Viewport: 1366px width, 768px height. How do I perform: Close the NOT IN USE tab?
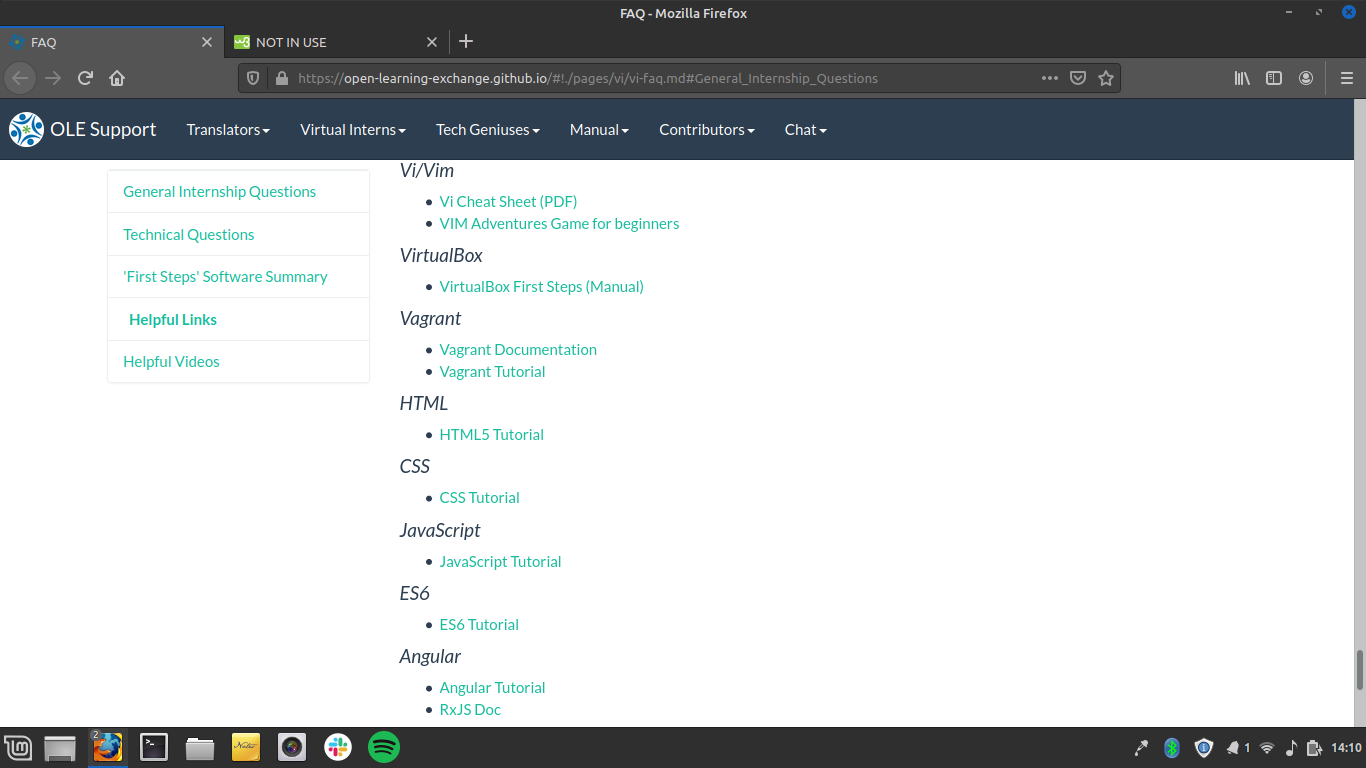point(432,42)
